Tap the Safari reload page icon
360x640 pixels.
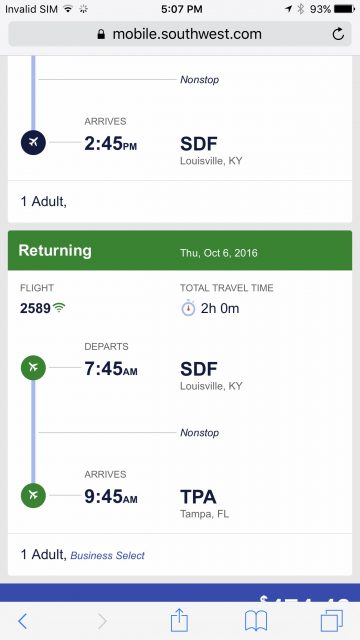click(338, 34)
